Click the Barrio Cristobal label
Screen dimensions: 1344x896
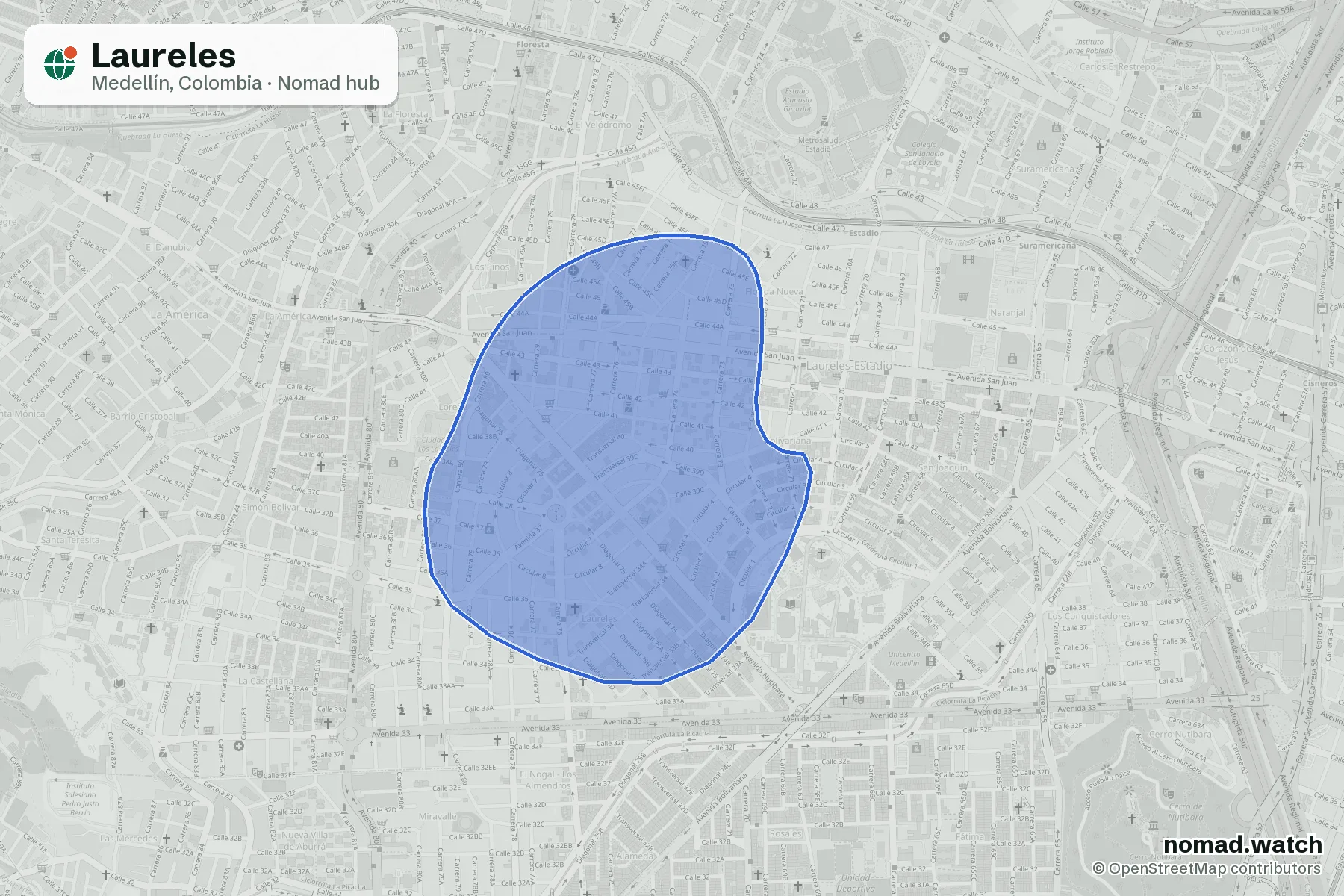pos(144,417)
